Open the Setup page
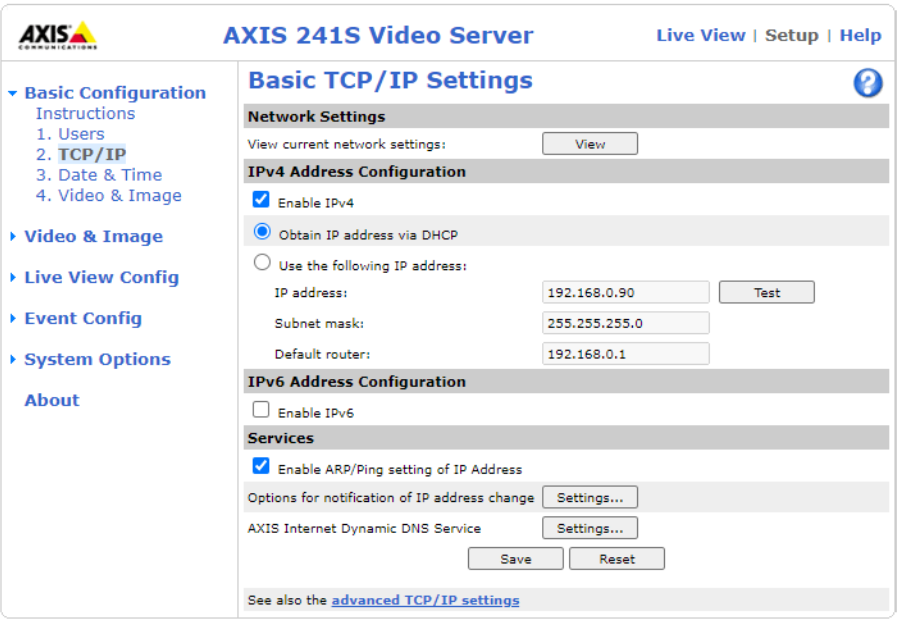 pos(792,34)
